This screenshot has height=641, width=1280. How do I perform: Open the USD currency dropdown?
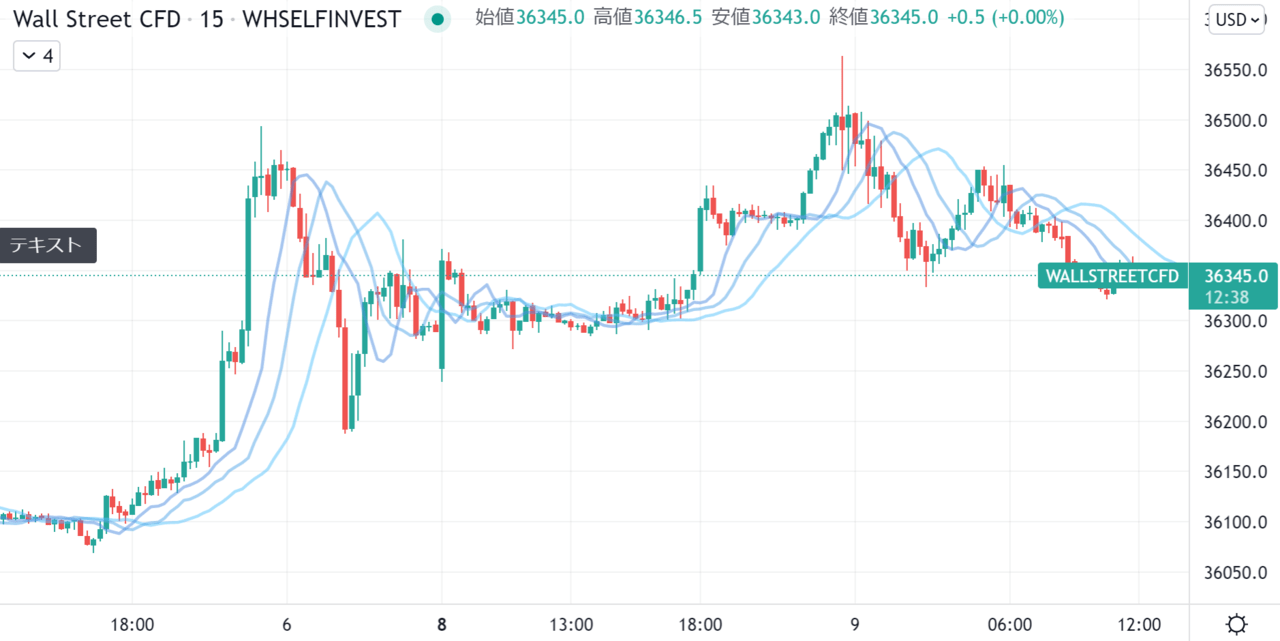1236,19
